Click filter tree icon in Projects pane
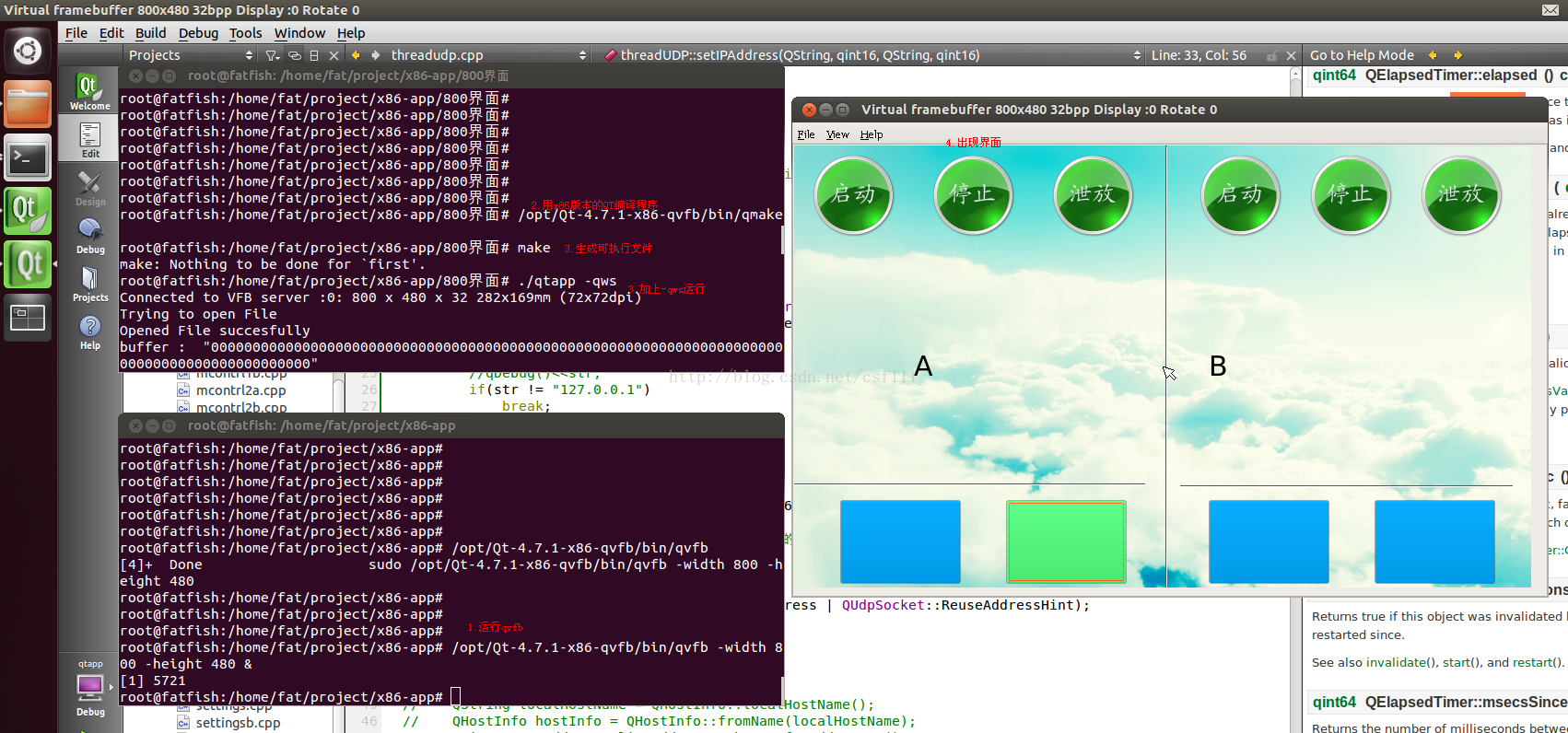 click(272, 55)
